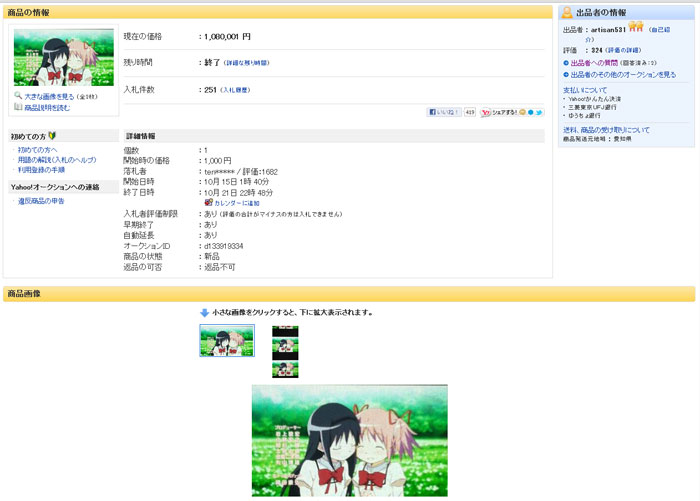
Task: Click the Facebook いいね! button
Action: tap(444, 112)
